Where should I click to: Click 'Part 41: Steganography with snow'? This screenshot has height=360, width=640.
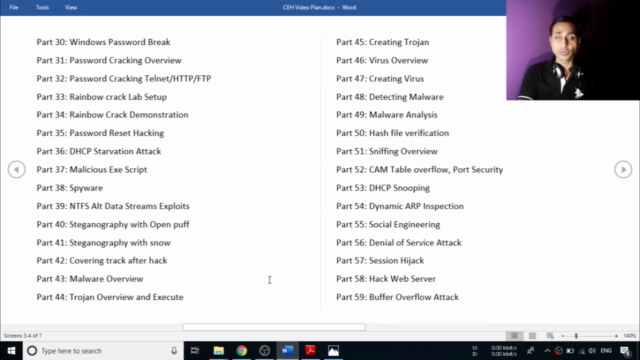pyautogui.click(x=103, y=242)
